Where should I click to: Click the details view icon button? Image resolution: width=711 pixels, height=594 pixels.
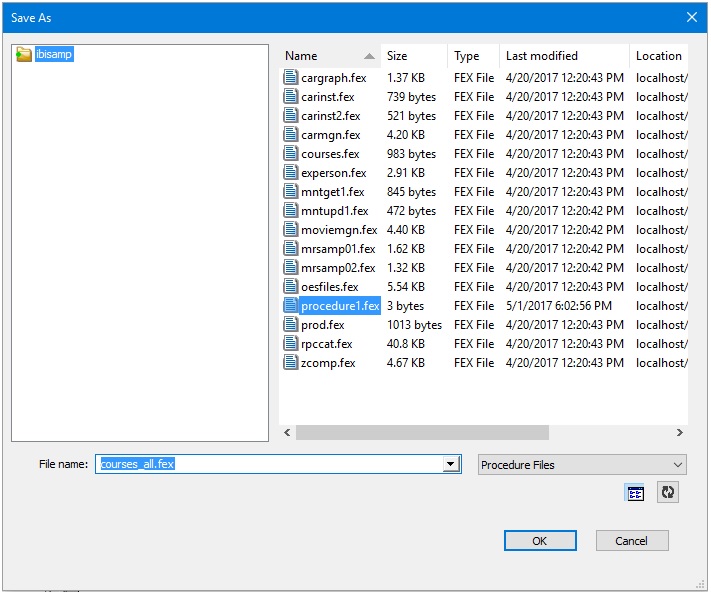tap(635, 493)
